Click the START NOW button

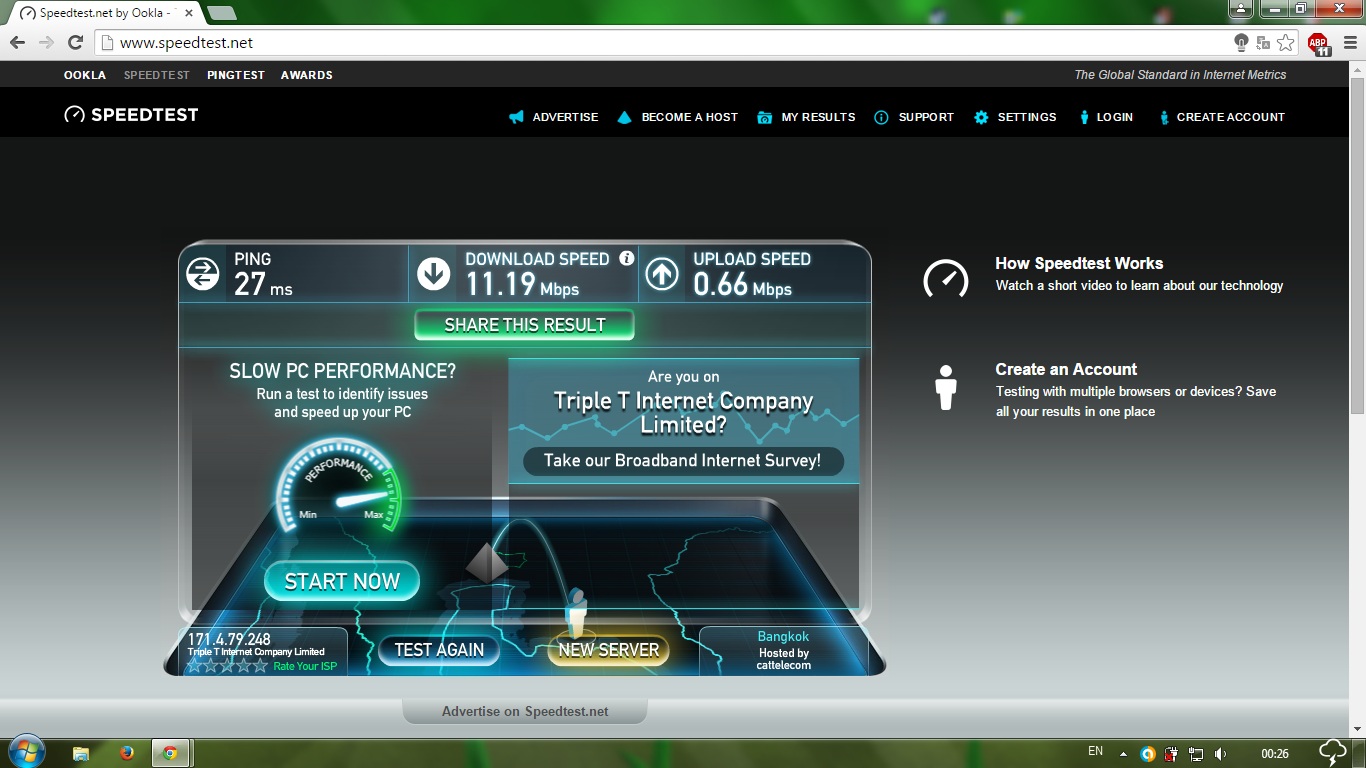[x=342, y=581]
